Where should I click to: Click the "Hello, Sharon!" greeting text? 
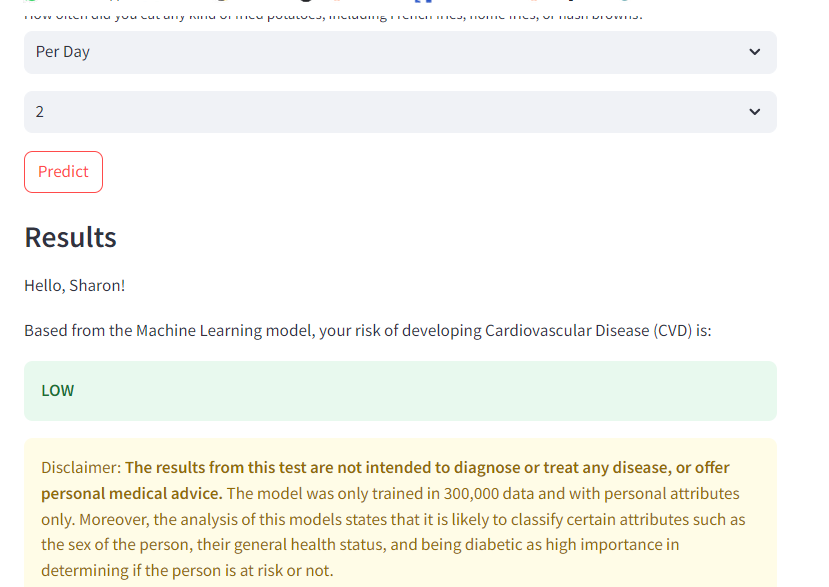[75, 286]
